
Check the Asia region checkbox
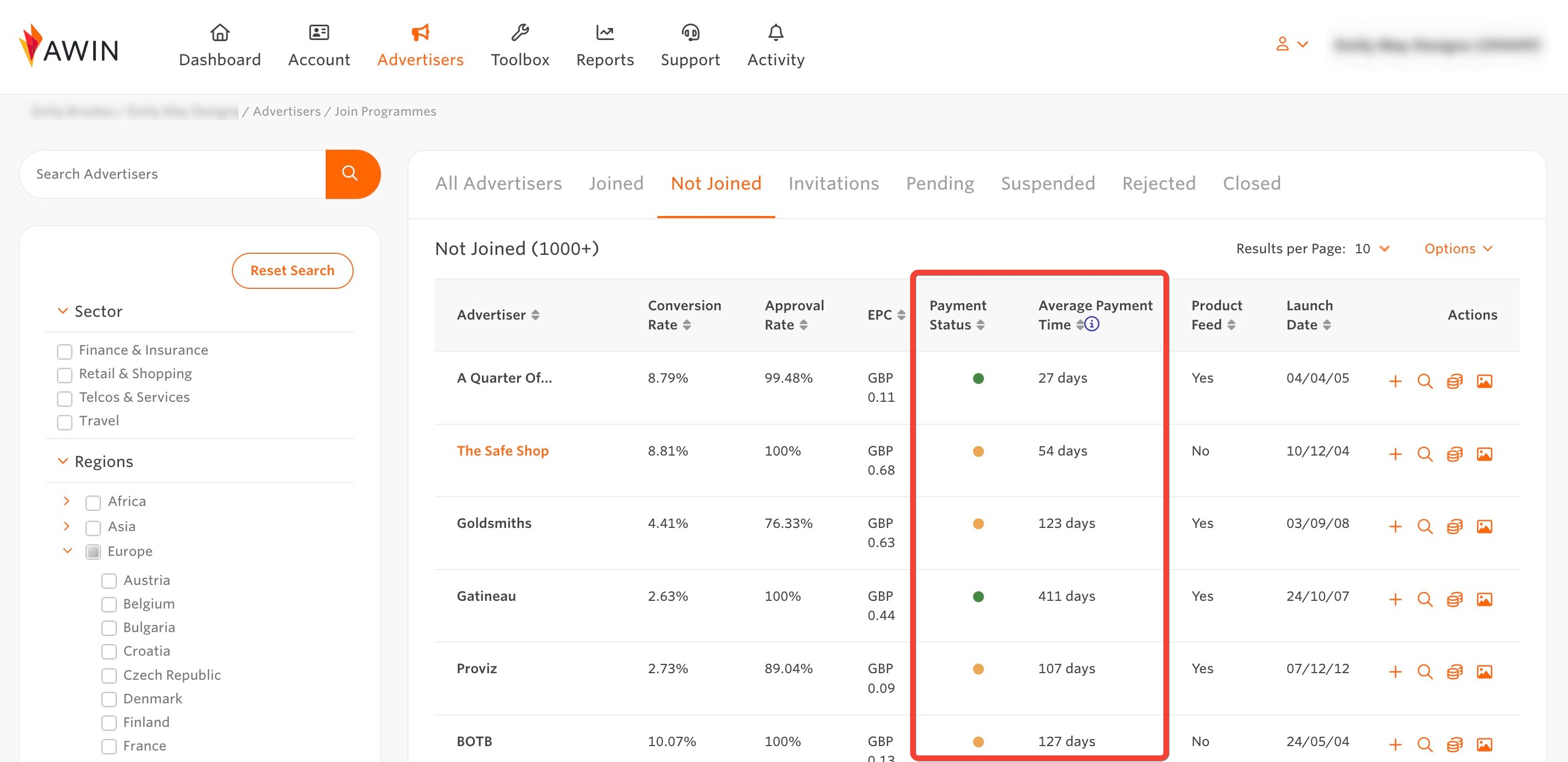93,528
